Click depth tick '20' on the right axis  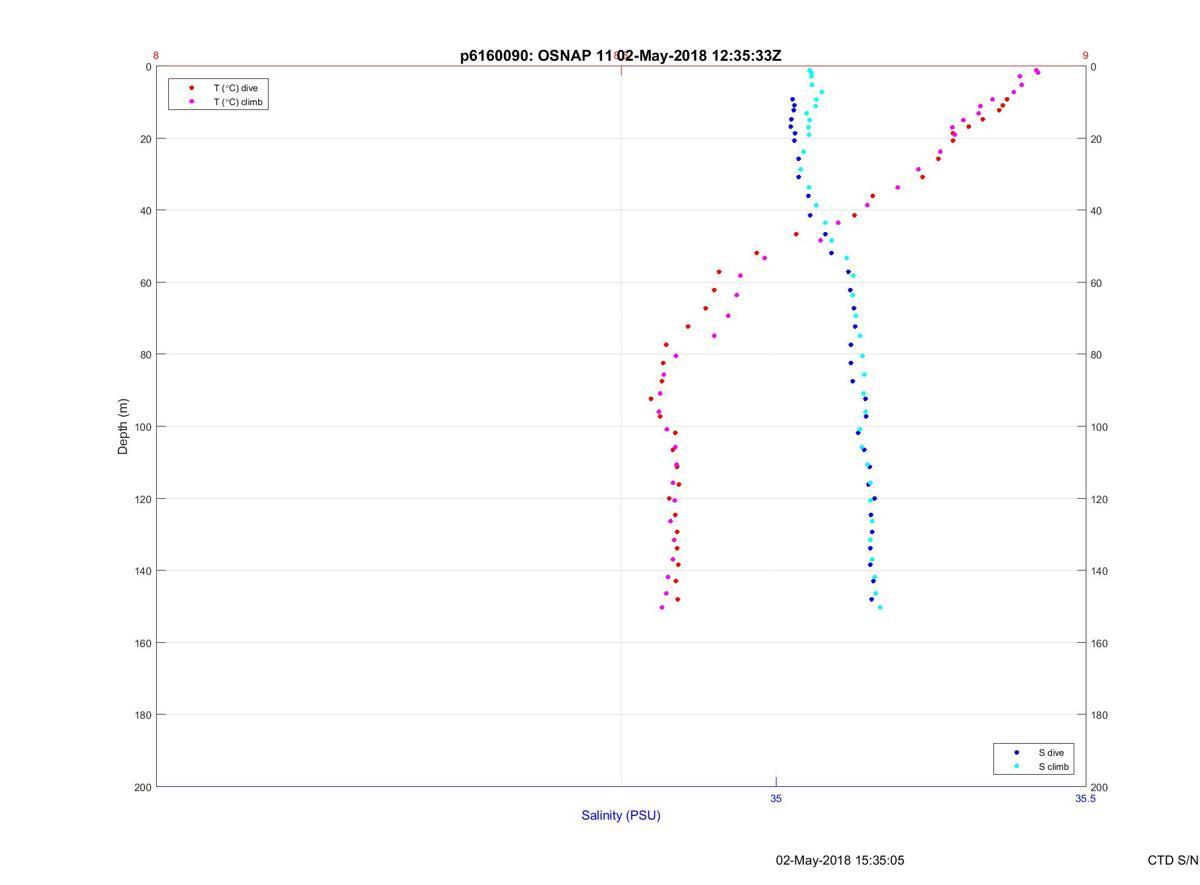tap(1096, 139)
